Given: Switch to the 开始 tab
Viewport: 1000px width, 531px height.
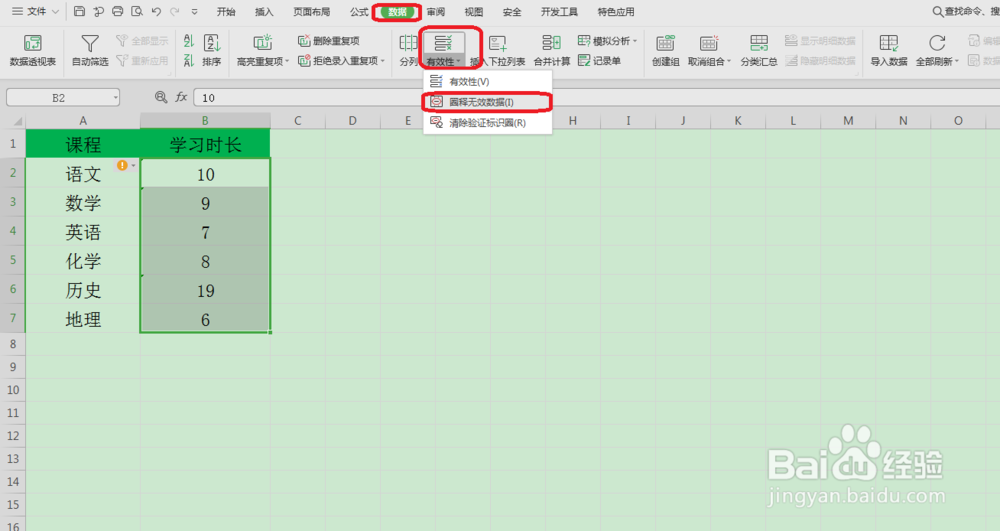Looking at the screenshot, I should pyautogui.click(x=226, y=11).
